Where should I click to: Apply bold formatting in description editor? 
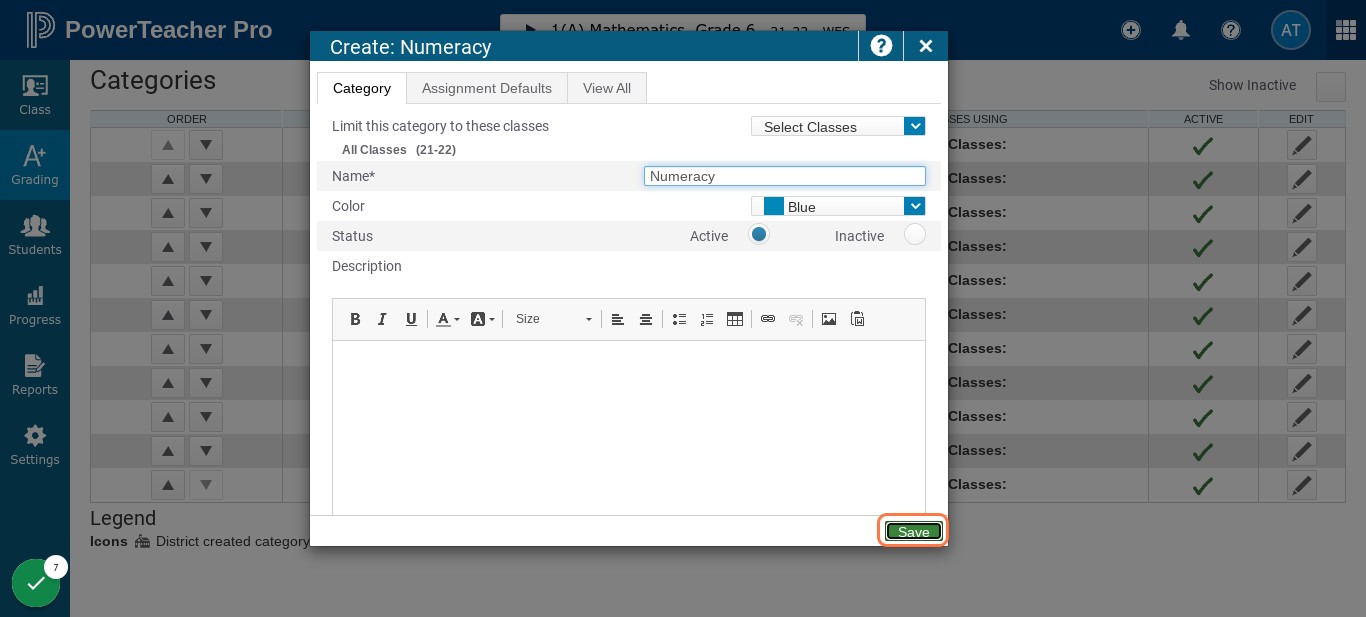click(355, 319)
